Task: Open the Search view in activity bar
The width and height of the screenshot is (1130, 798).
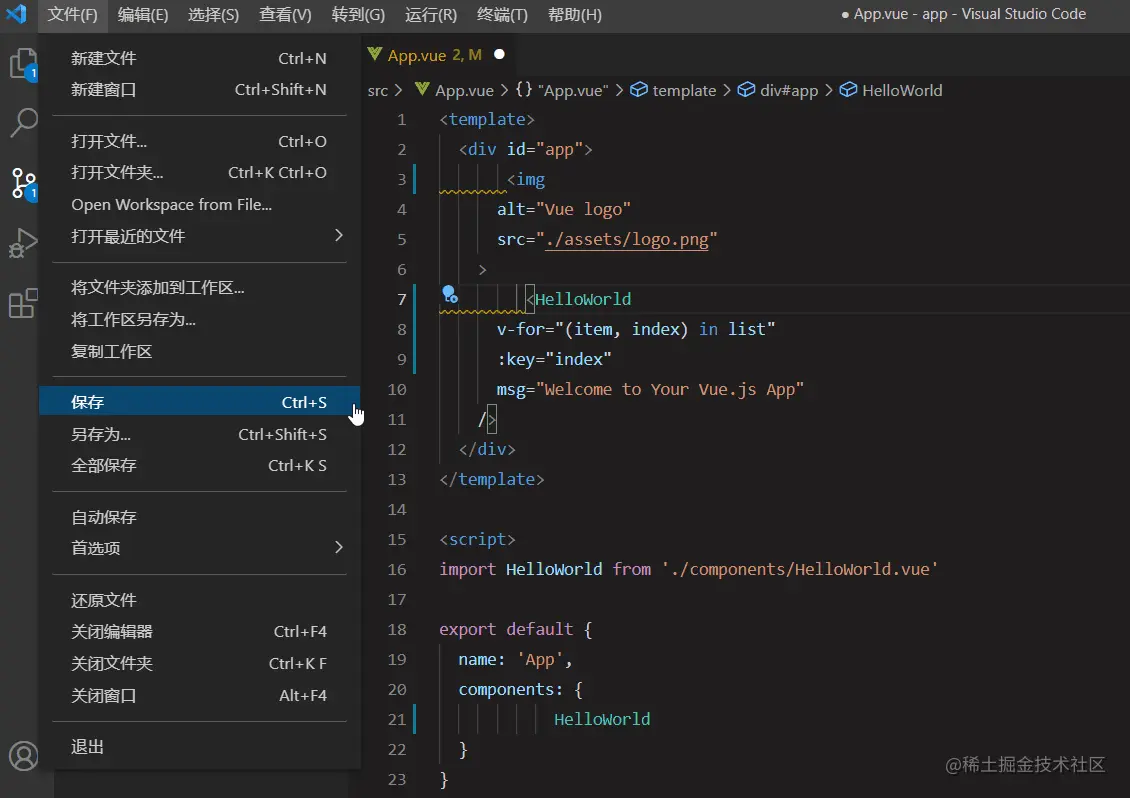Action: (24, 123)
